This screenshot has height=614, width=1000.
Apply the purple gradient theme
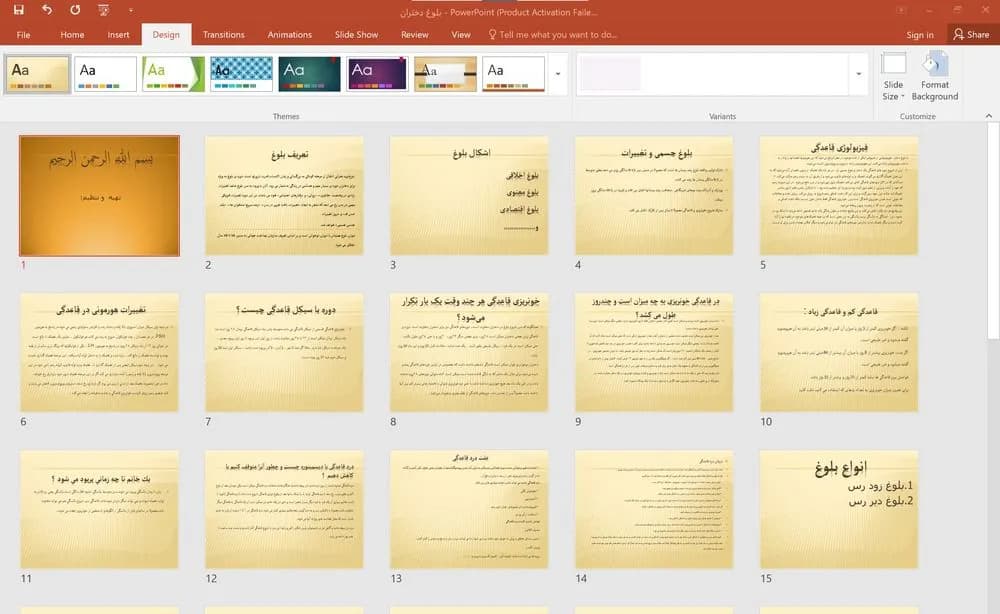click(x=377, y=74)
